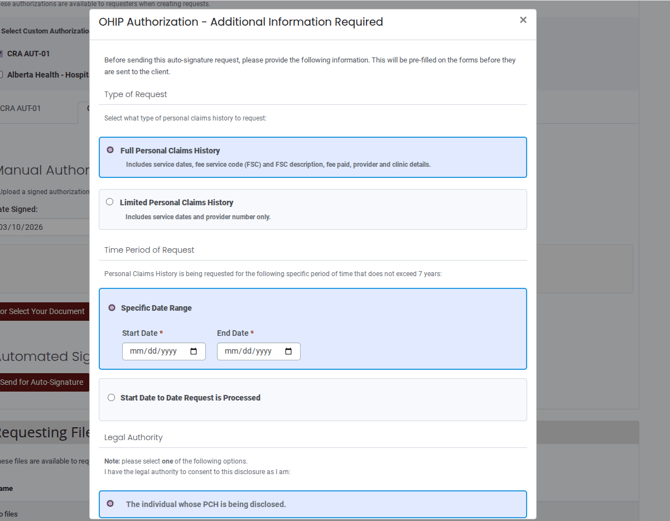This screenshot has height=521, width=670.
Task: Click the Select Your Document upload button
Action: click(x=44, y=311)
